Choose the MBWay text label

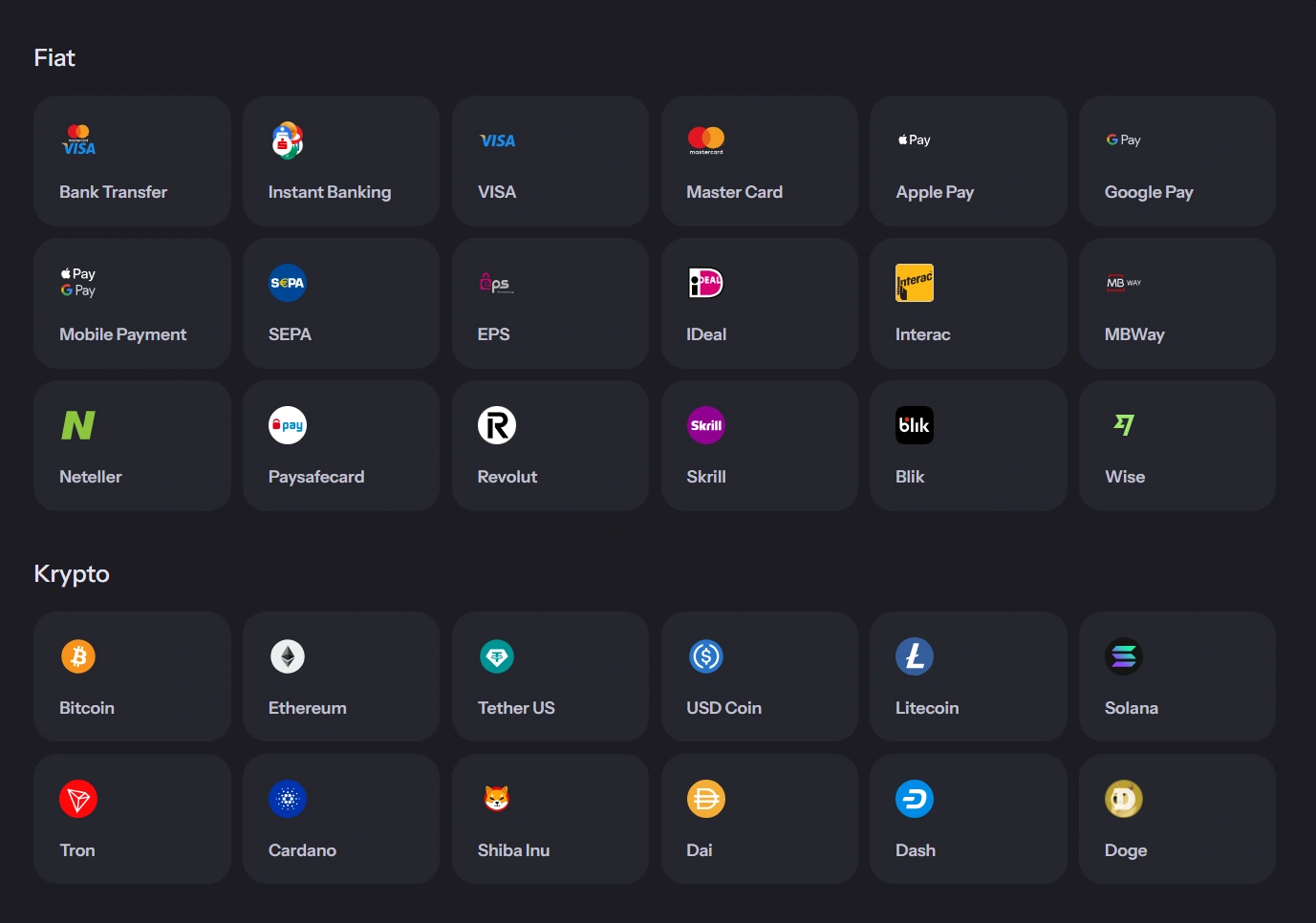(x=1134, y=334)
